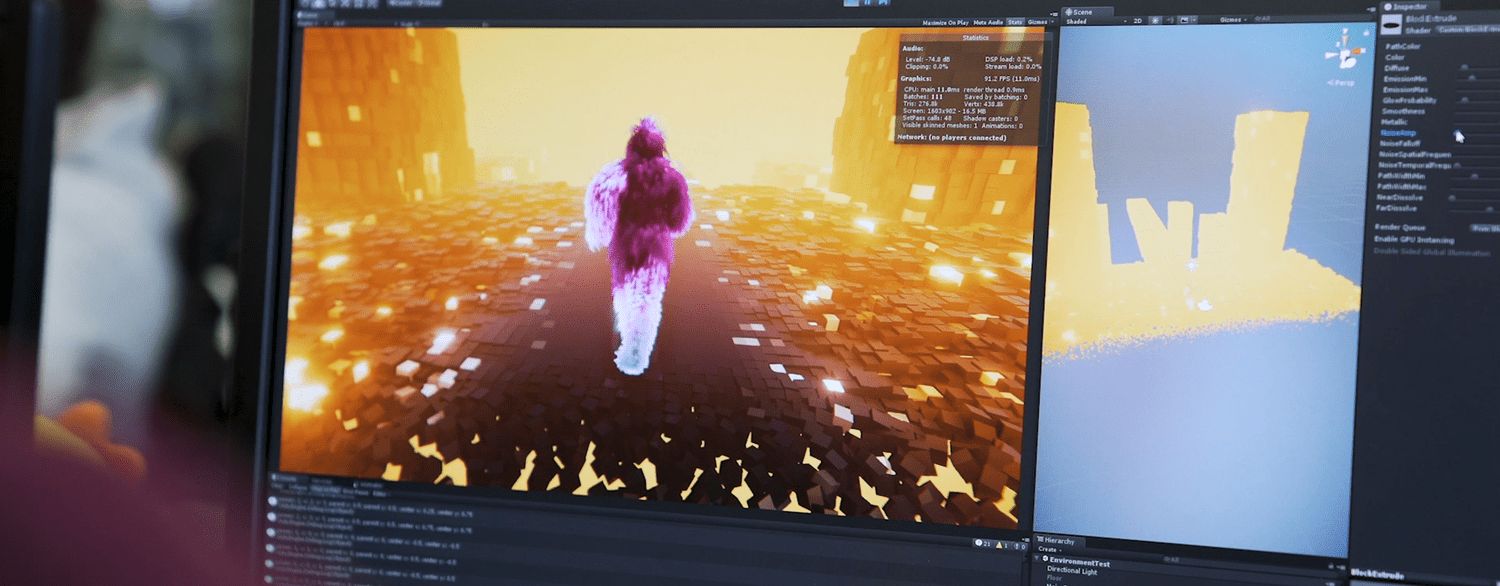Screen dimensions: 1500x586
Task: Toggle Scene audio speaker icon
Action: pos(1169,20)
